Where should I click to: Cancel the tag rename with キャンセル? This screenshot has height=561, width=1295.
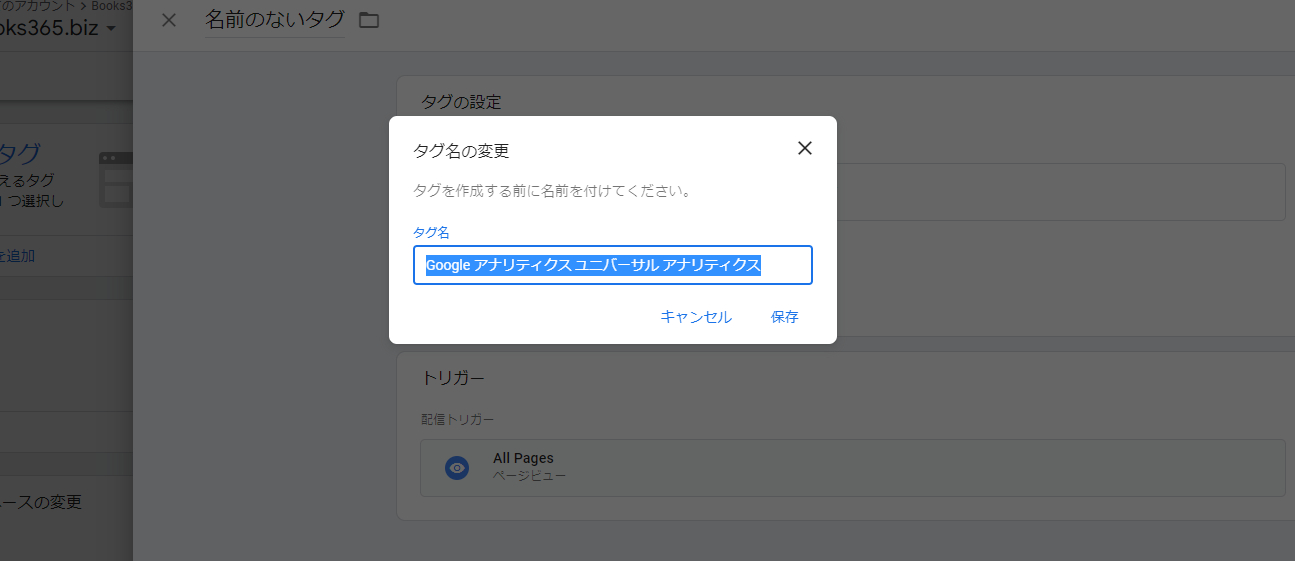click(696, 317)
